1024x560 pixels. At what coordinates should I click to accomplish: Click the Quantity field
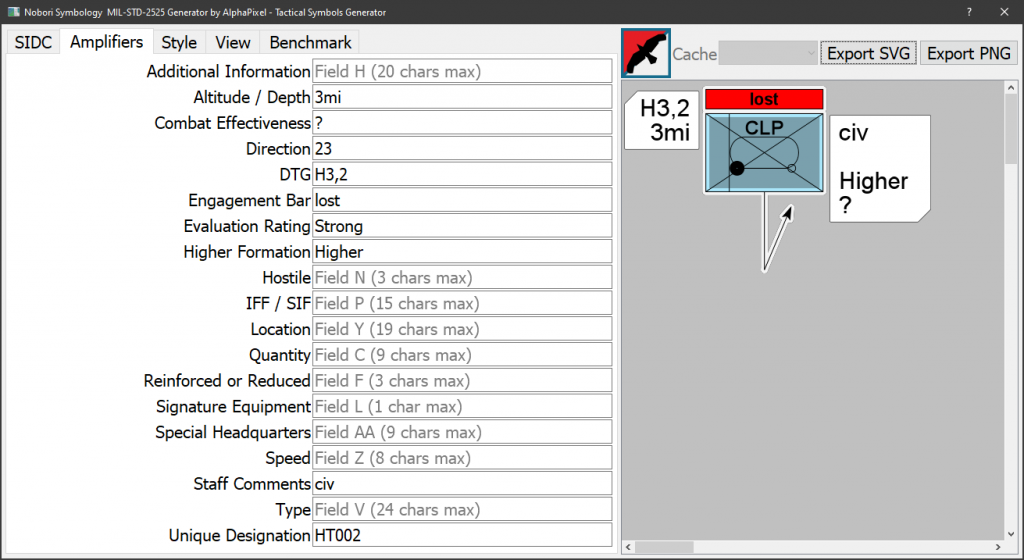click(x=462, y=355)
